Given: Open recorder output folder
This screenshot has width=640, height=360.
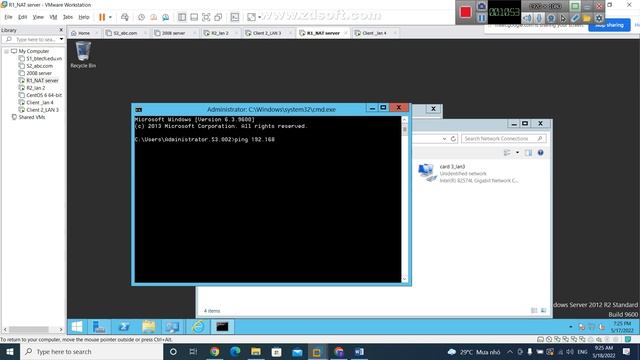Looking at the screenshot, I should [x=587, y=18].
